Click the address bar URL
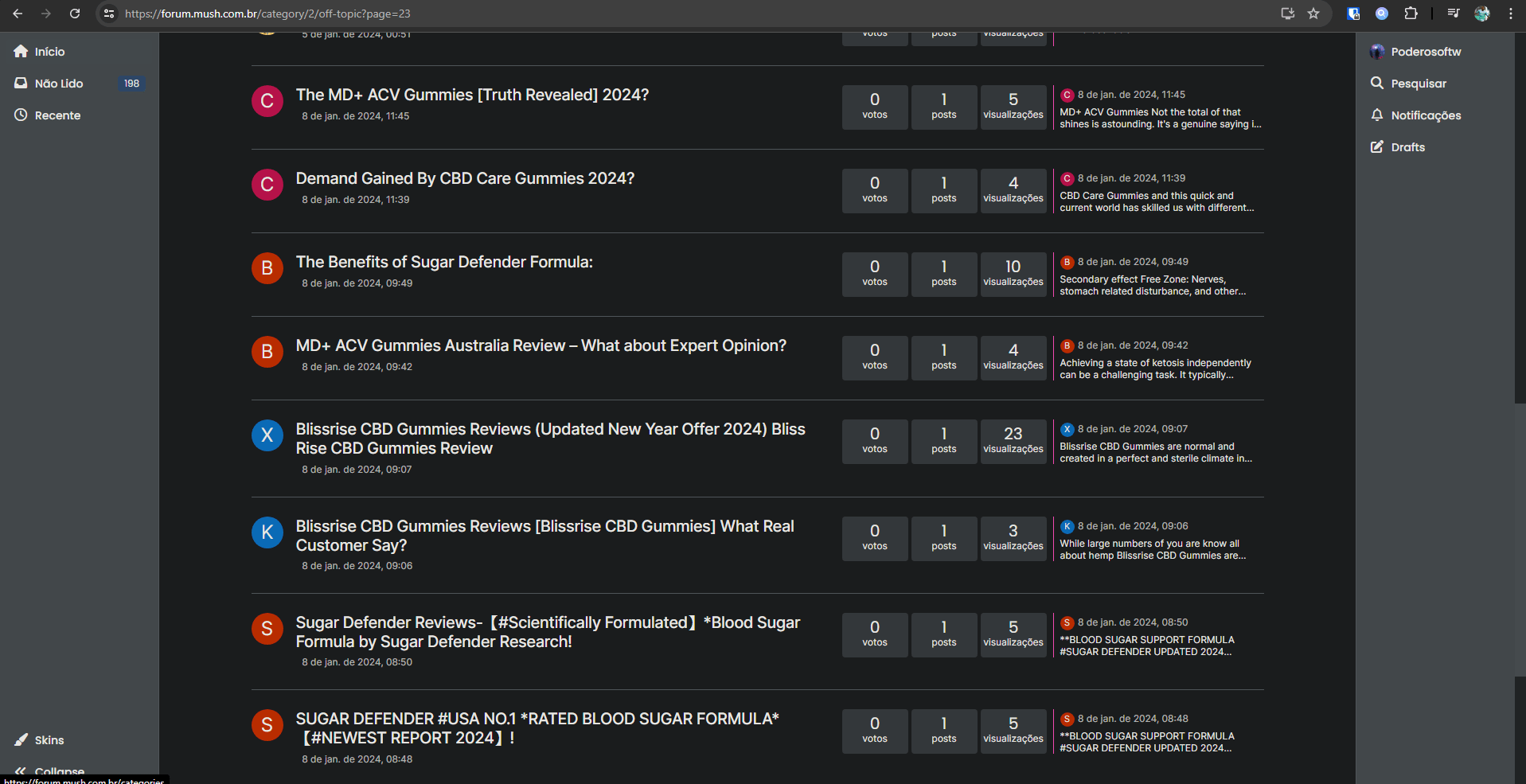1526x784 pixels. tap(267, 14)
